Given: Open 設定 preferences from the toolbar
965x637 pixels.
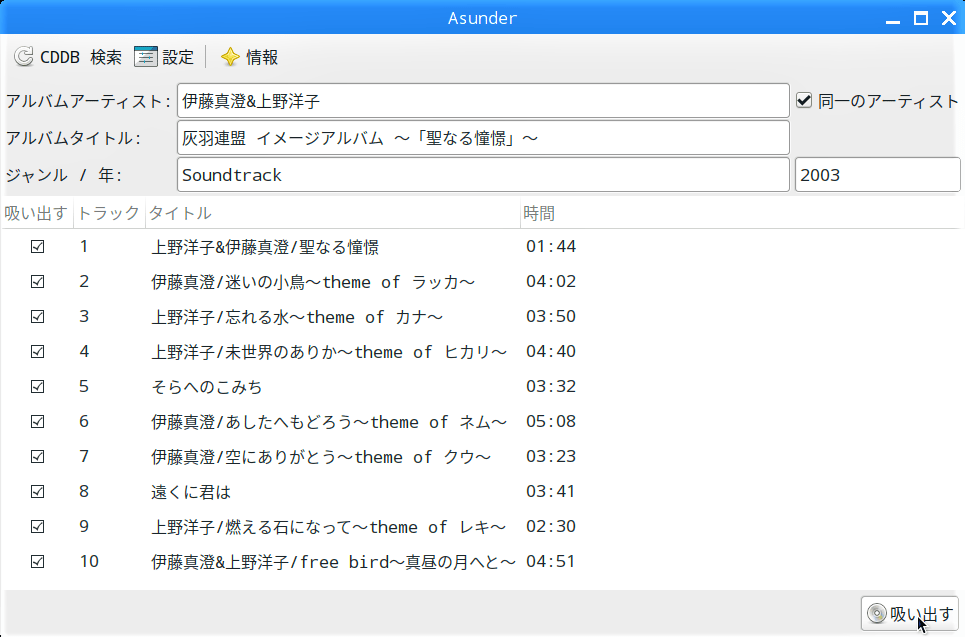Looking at the screenshot, I should click(x=164, y=57).
